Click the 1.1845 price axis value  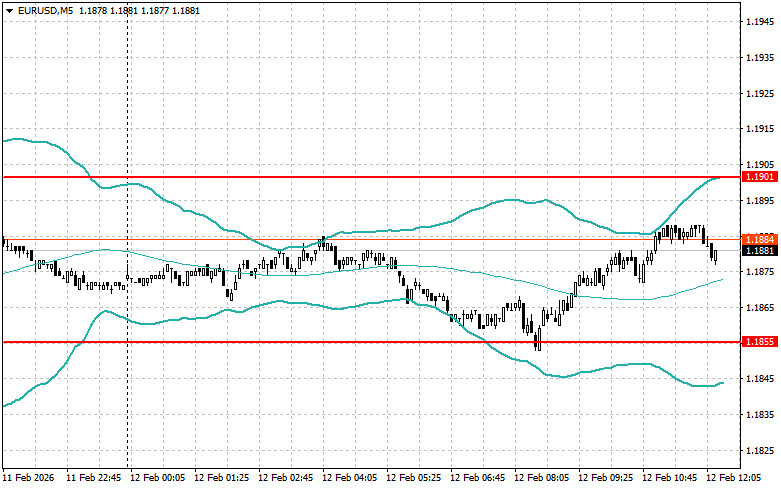click(760, 379)
